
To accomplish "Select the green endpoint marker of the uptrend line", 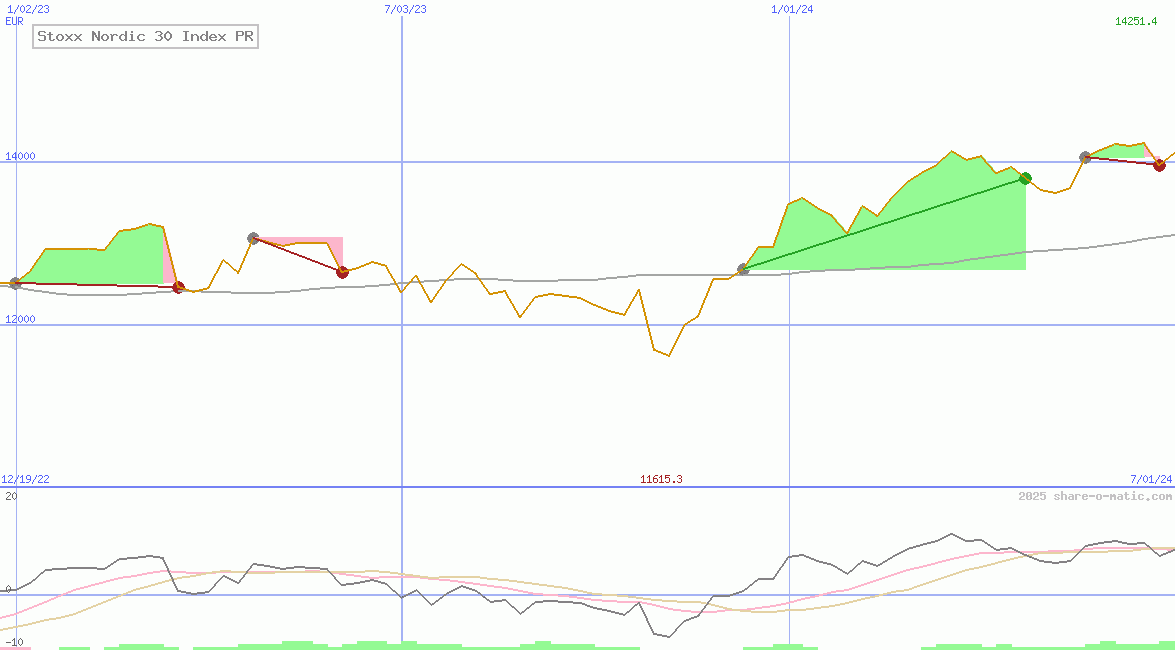I will [1024, 178].
